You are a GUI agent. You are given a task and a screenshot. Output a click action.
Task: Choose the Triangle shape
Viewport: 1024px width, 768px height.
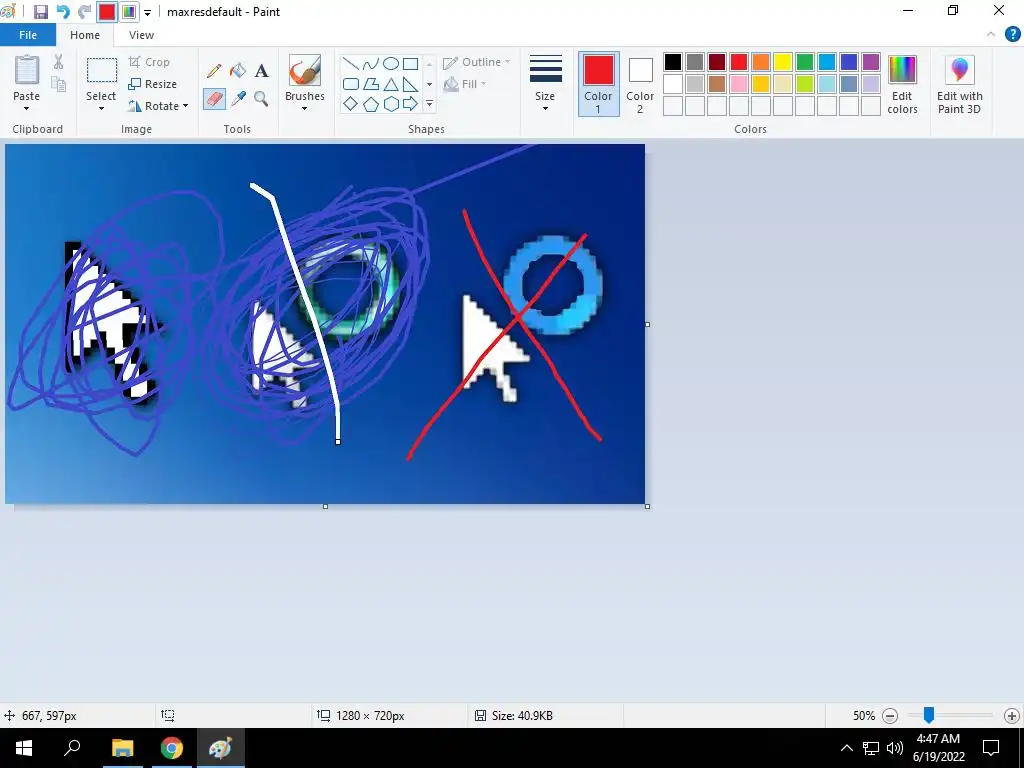point(391,84)
